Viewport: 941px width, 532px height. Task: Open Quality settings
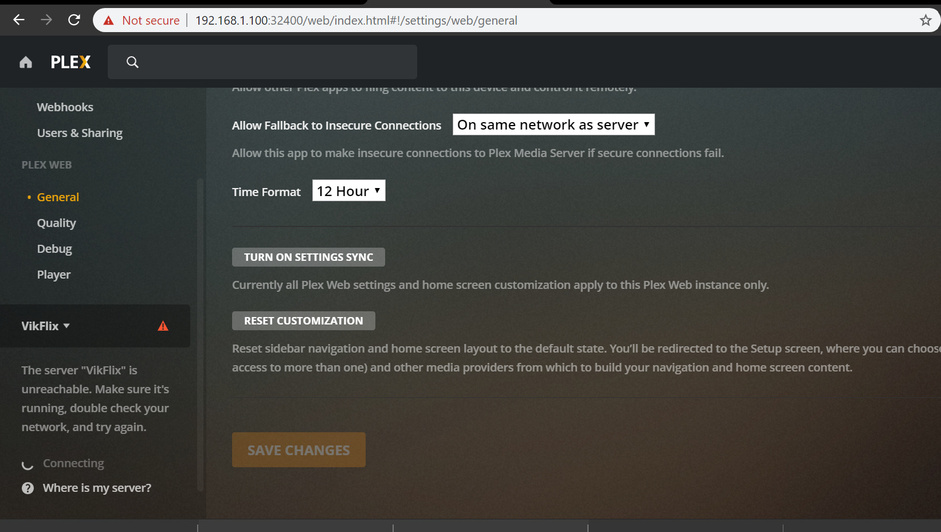56,223
